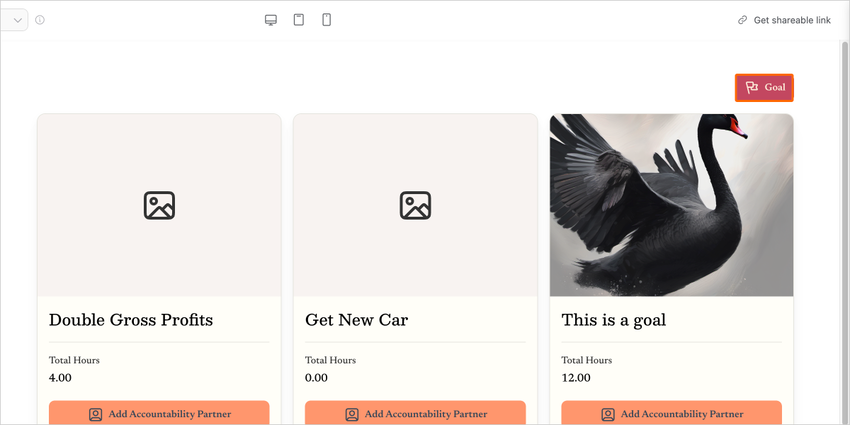850x425 pixels.
Task: Click the This is a goal title
Action: click(x=613, y=320)
